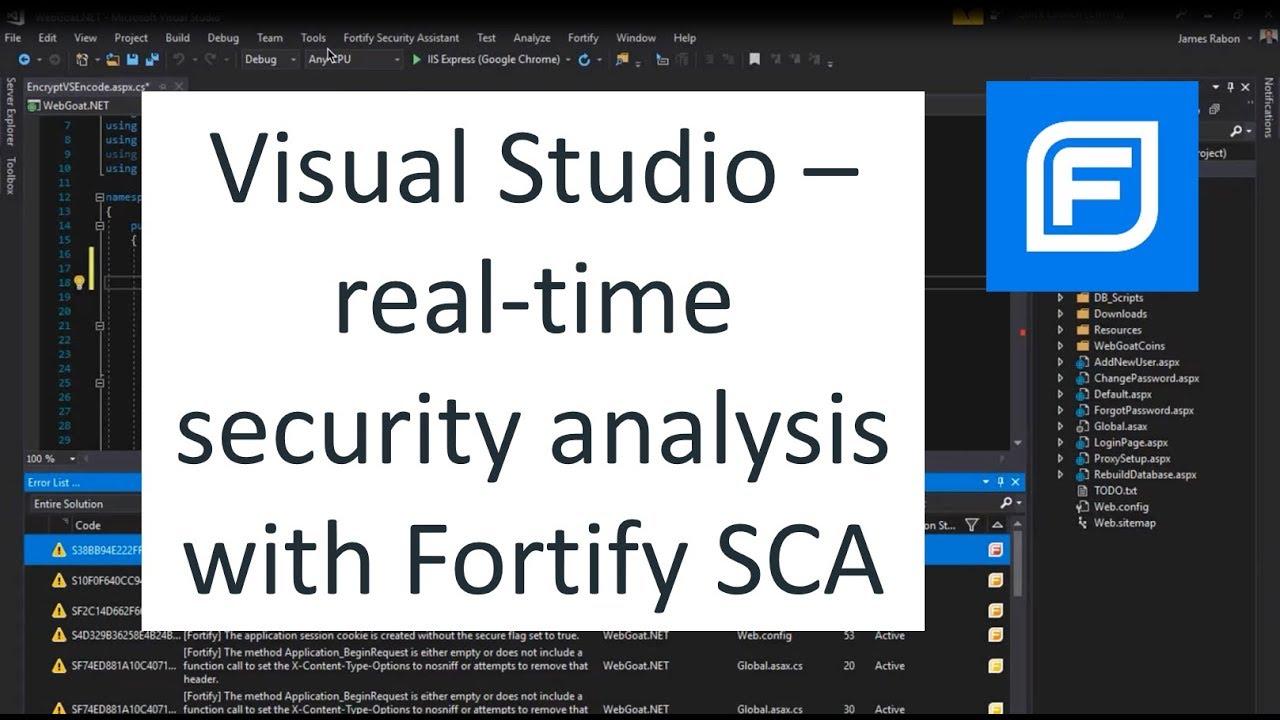Click the Navigate Backward toolbar icon
Screen dimensions: 1280x720
24,60
